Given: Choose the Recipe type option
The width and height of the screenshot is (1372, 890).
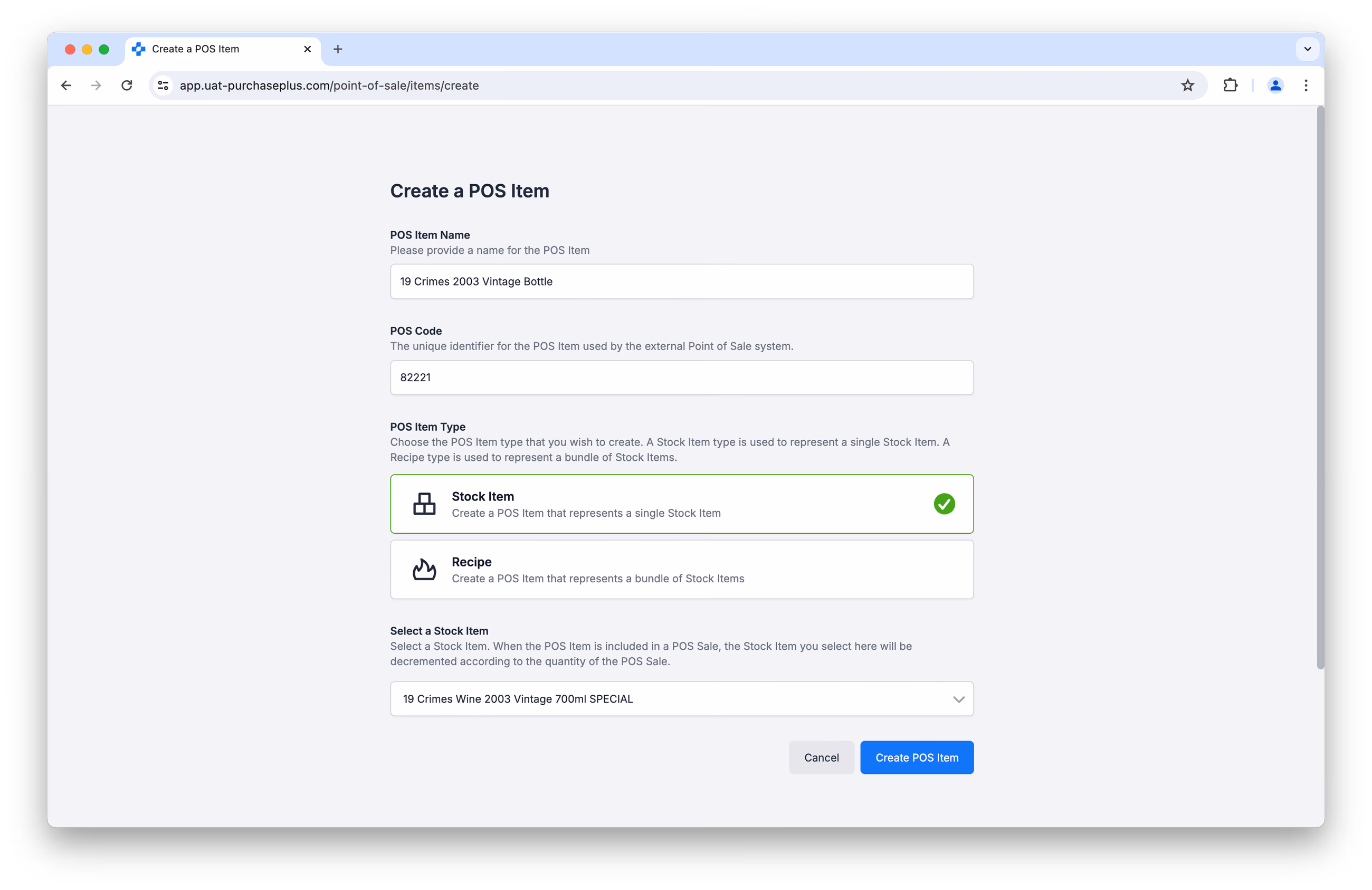Looking at the screenshot, I should [x=681, y=569].
